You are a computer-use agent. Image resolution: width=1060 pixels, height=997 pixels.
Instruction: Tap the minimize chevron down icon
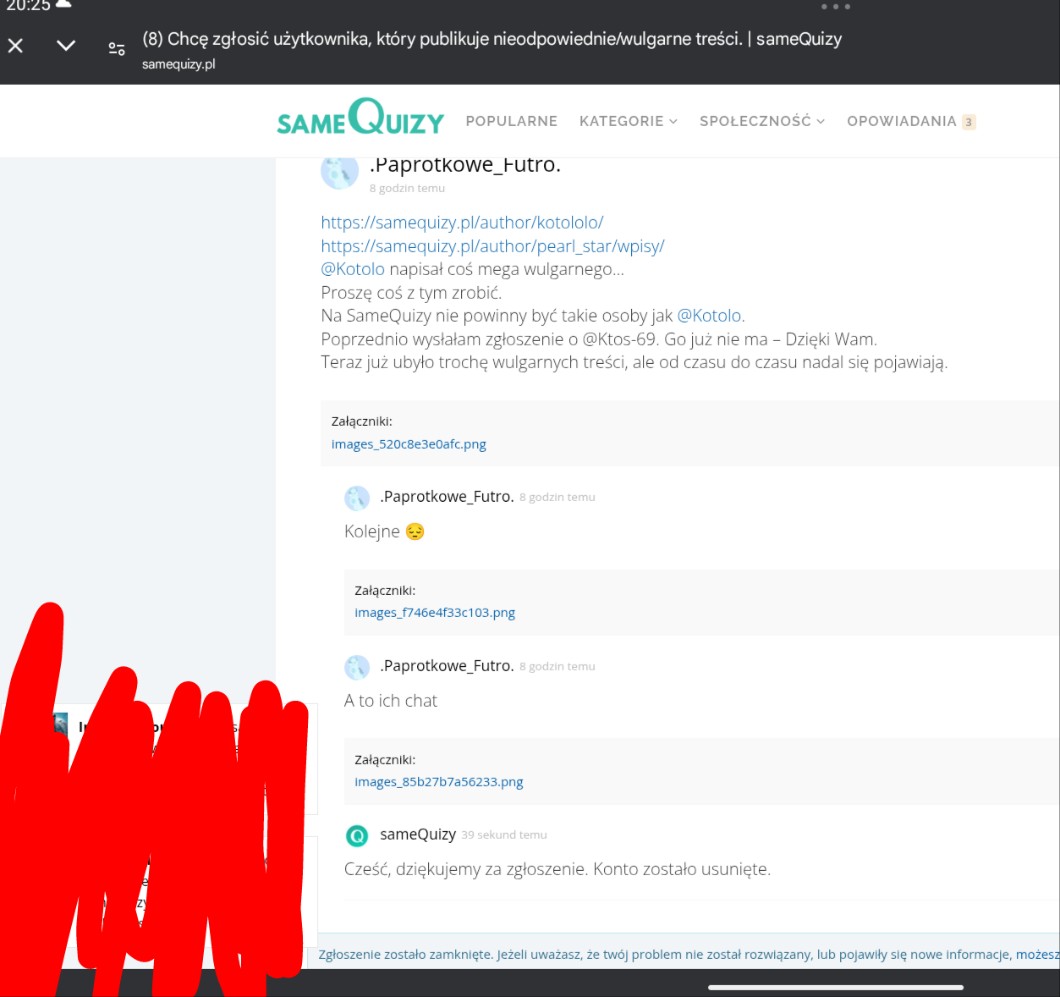pos(66,46)
